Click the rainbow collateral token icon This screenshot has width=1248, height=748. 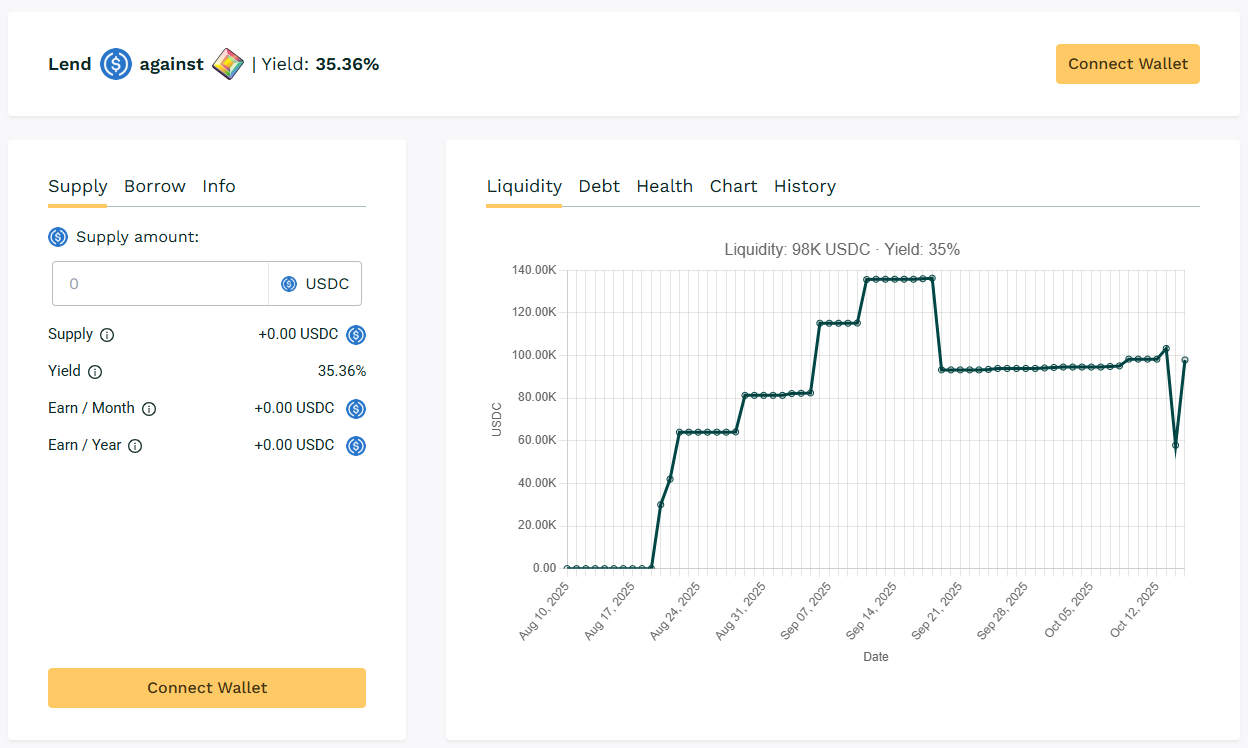(228, 65)
